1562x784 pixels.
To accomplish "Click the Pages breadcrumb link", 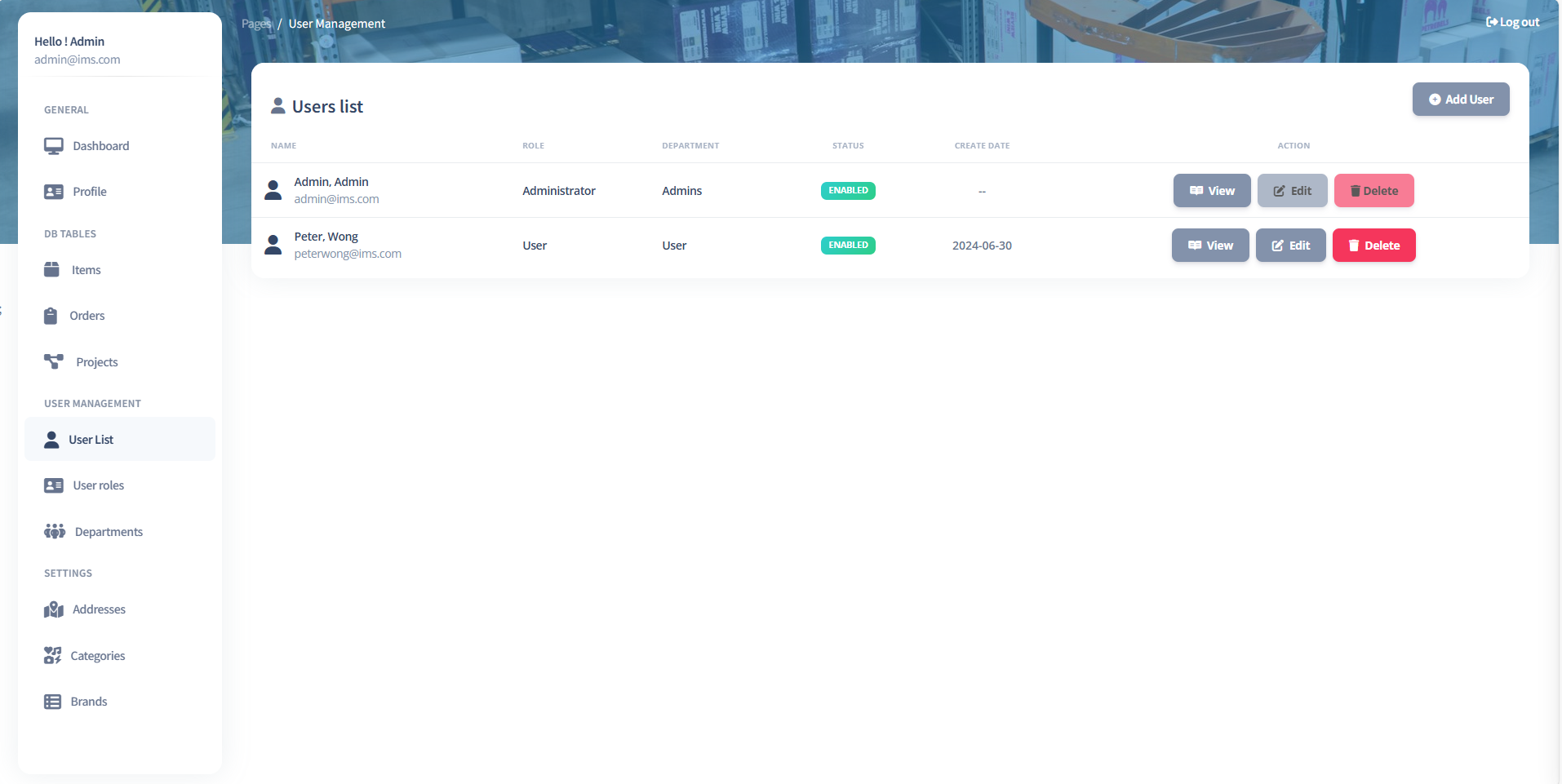I will click(x=255, y=24).
